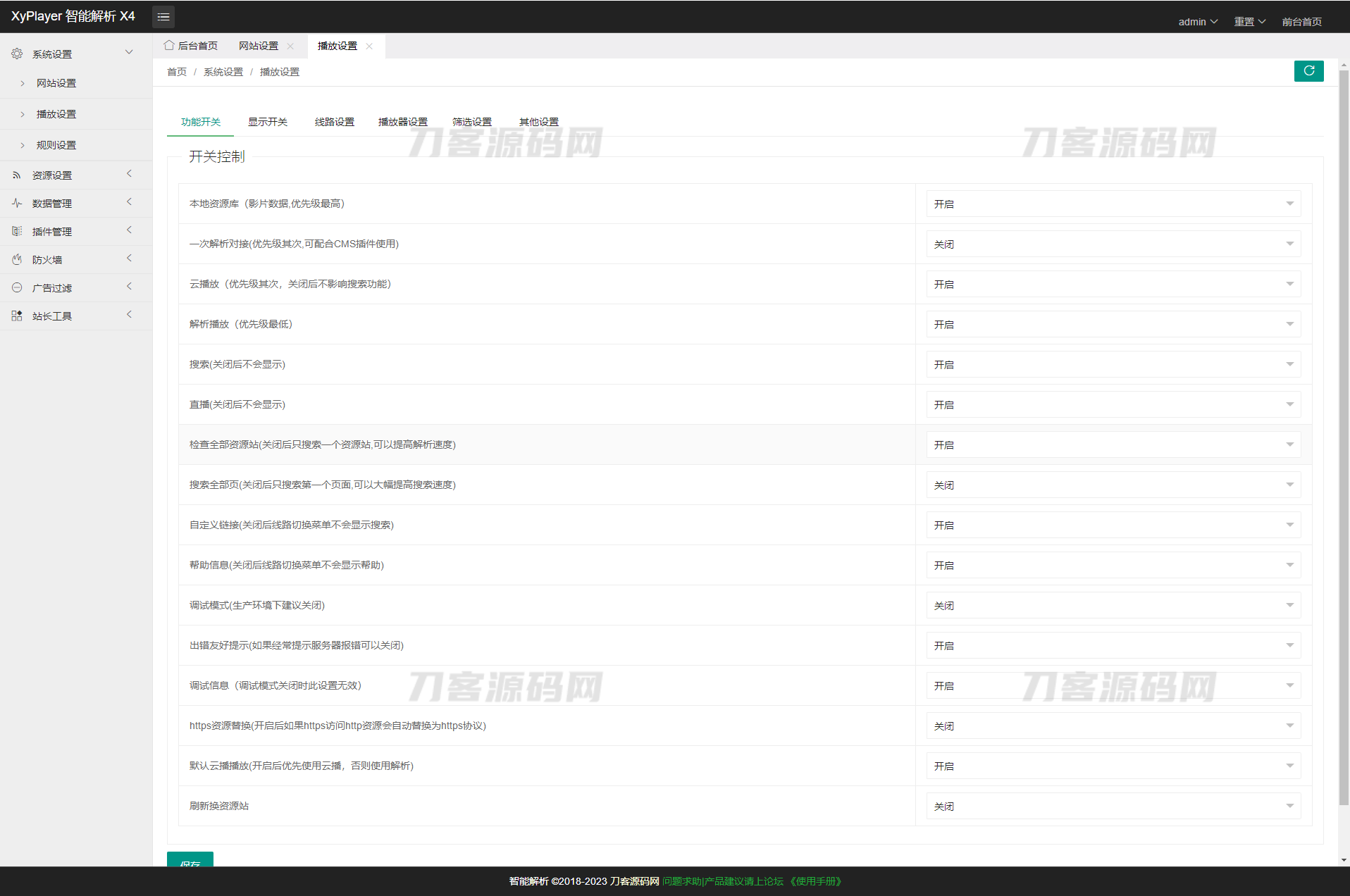Open the 调试模式 status dropdown
1350x896 pixels.
pyautogui.click(x=1113, y=606)
